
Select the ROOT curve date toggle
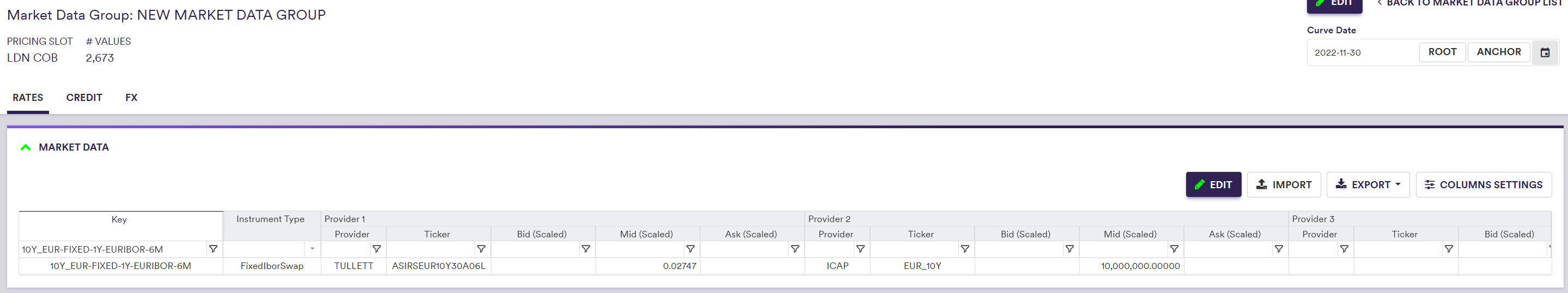point(1442,52)
